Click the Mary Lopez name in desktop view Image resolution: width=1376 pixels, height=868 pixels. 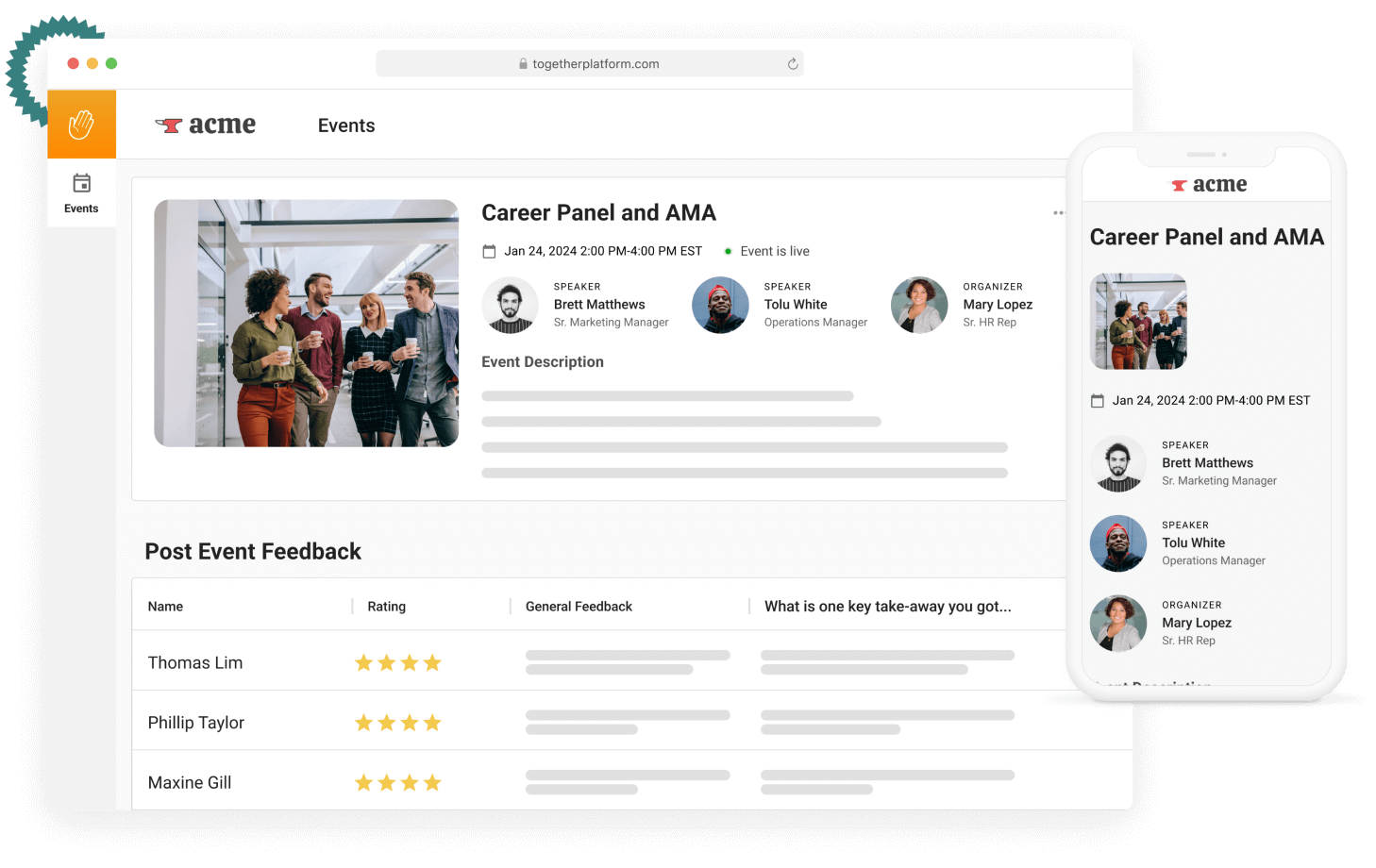pyautogui.click(x=998, y=305)
